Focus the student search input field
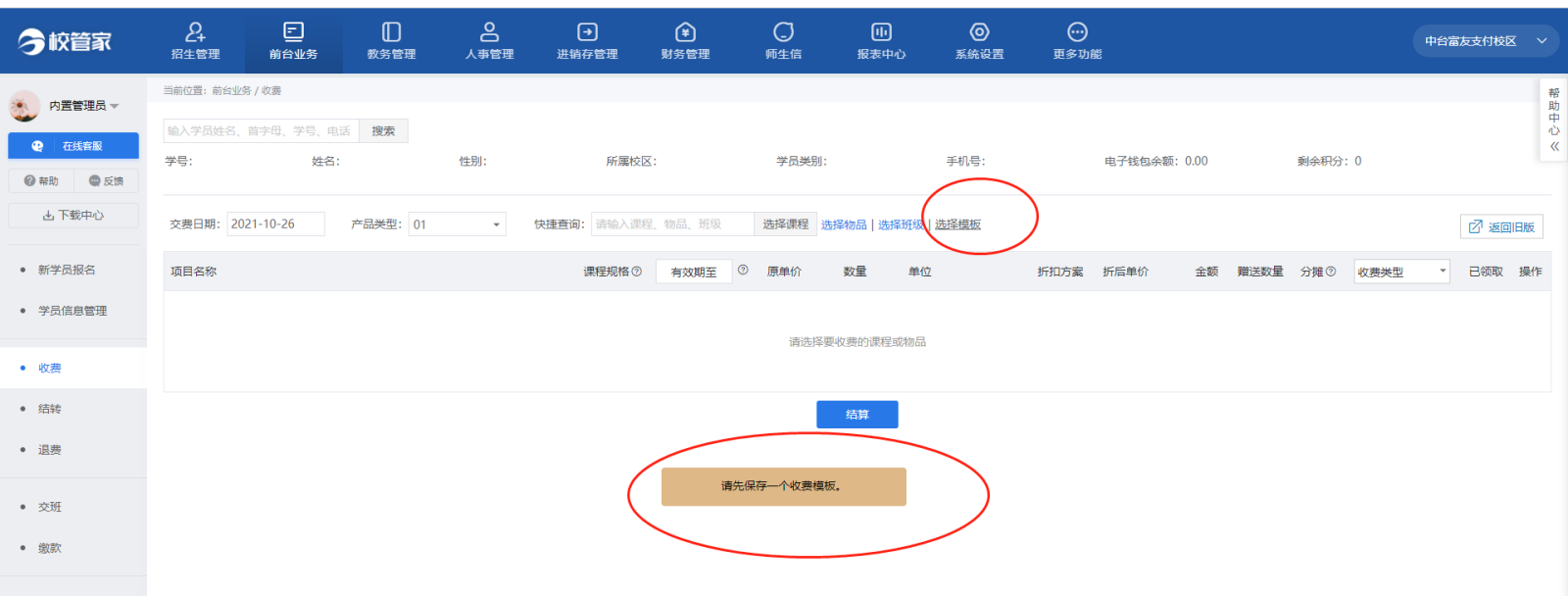1568x596 pixels. [262, 130]
